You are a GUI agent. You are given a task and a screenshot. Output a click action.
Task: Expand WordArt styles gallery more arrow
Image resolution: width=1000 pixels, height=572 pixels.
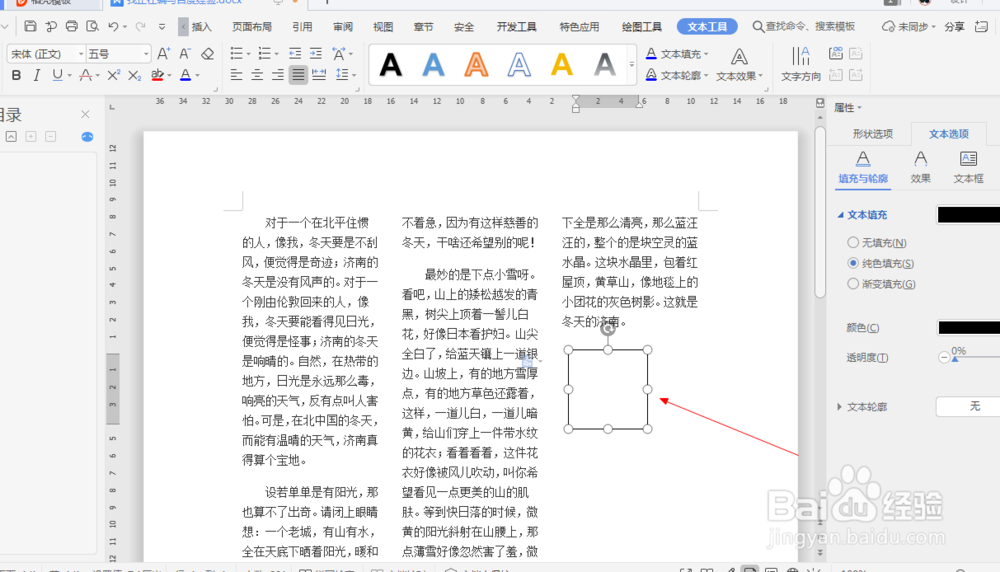click(x=631, y=64)
